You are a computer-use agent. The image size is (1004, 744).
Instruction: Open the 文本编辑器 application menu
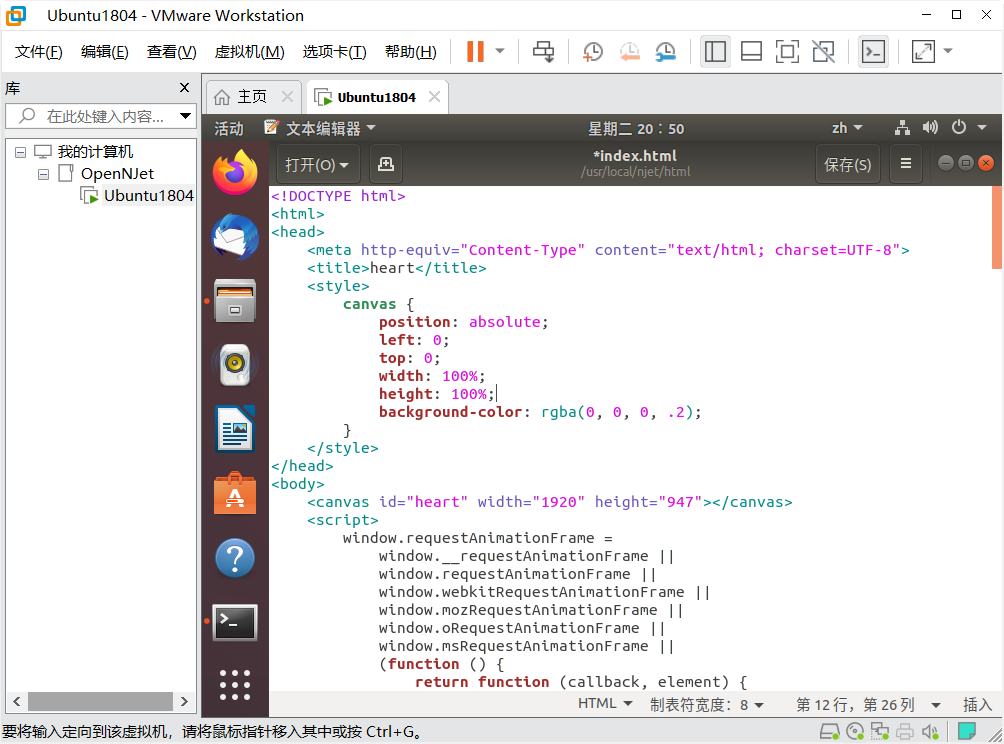click(x=319, y=129)
